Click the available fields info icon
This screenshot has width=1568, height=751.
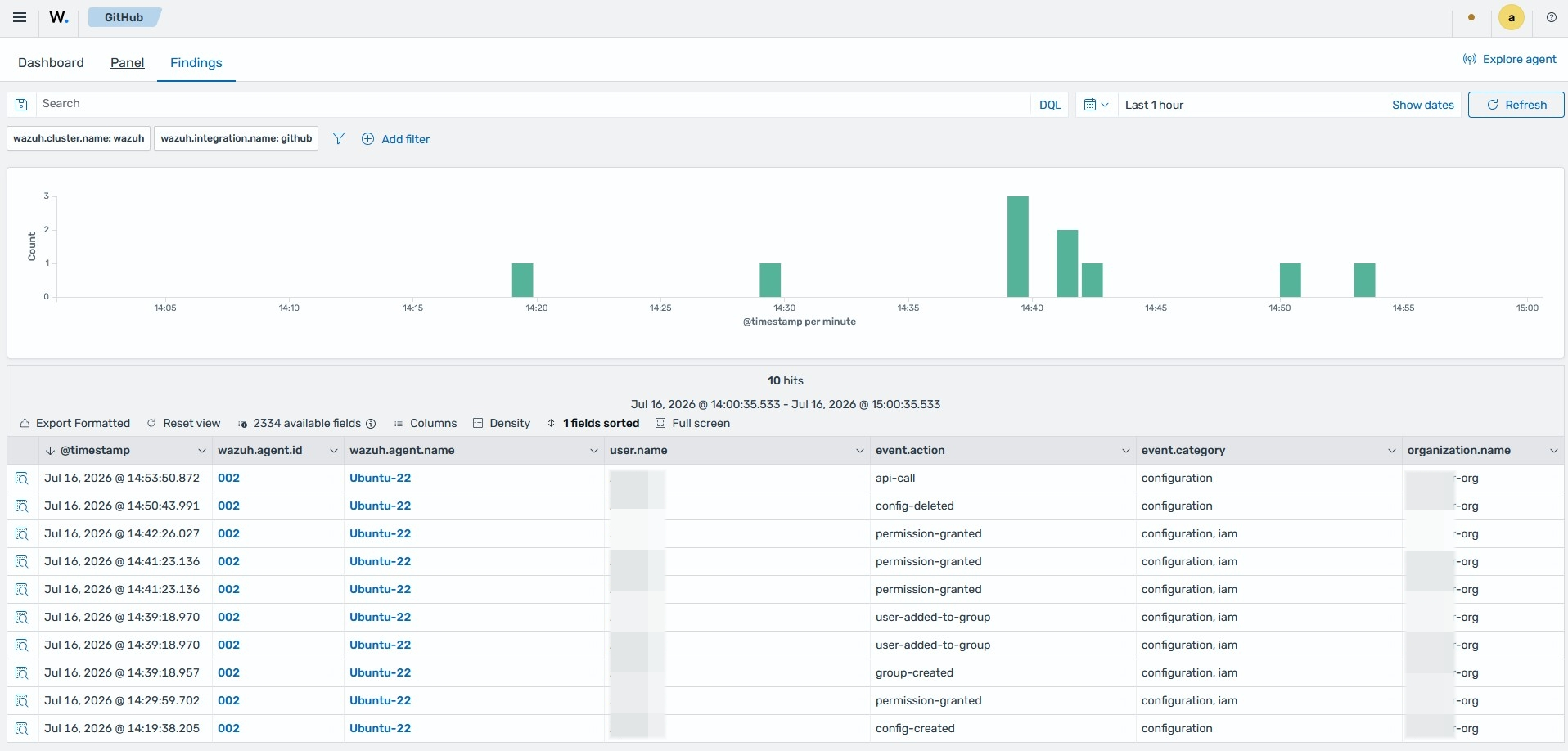(x=371, y=424)
